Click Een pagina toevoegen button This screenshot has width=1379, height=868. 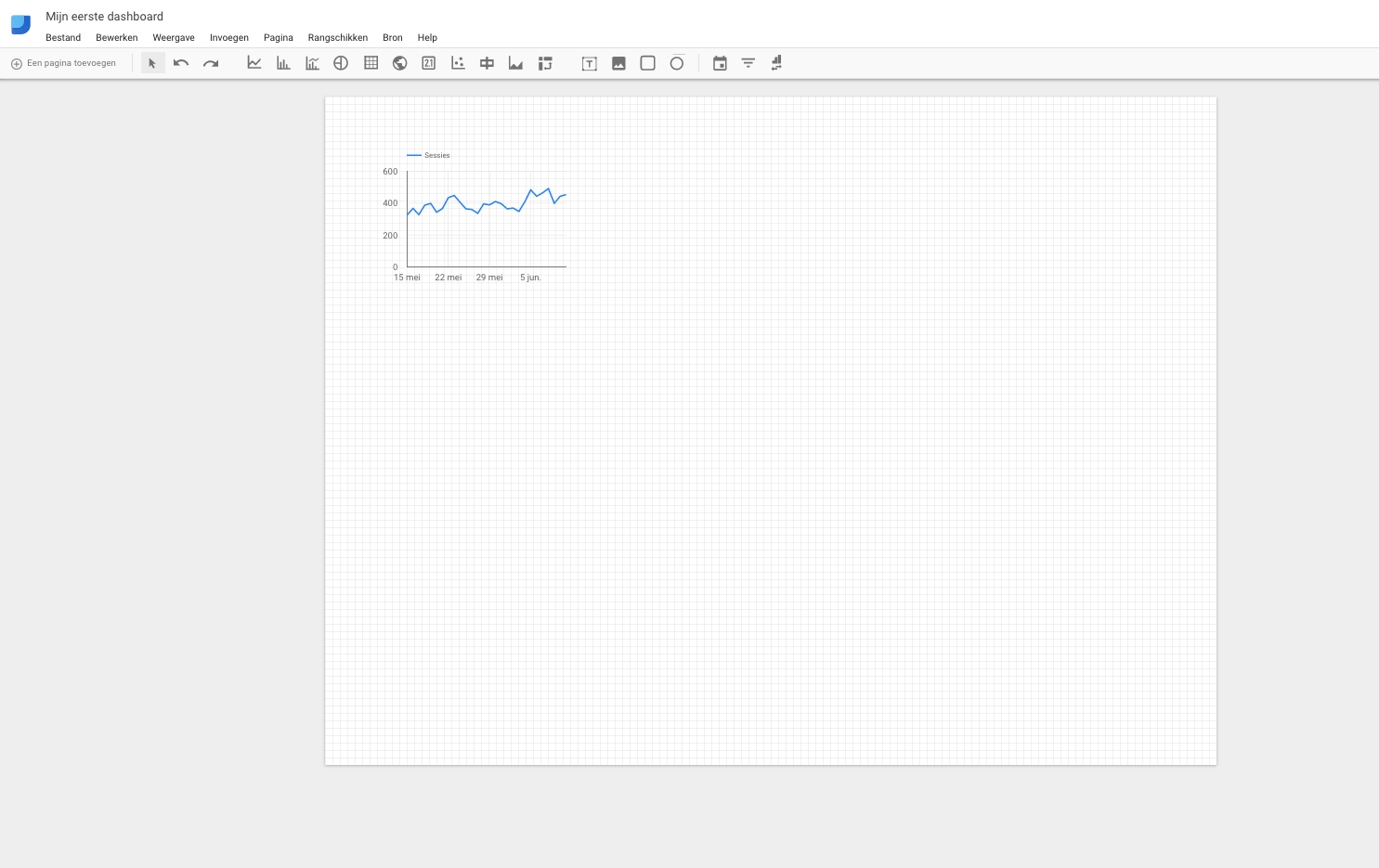(x=63, y=63)
